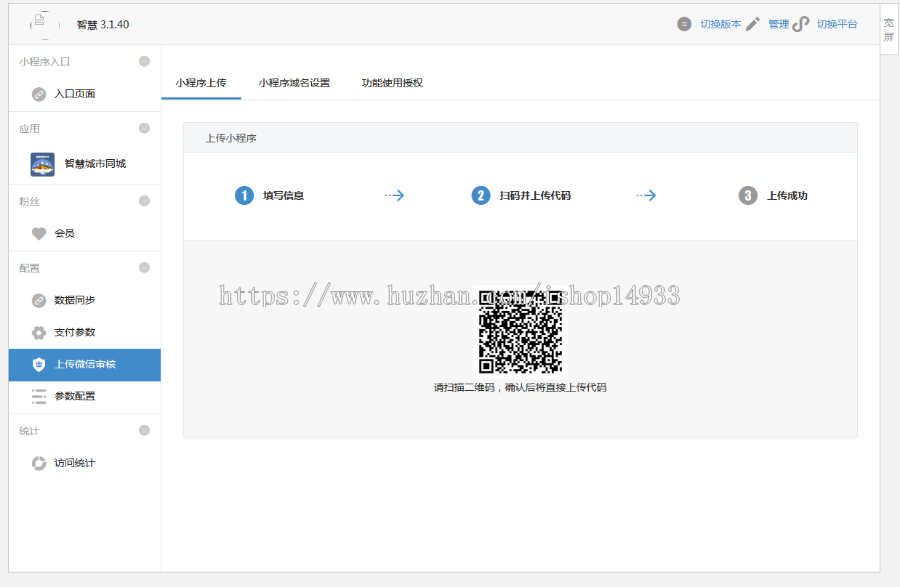Click the link icon beside 数据同步
The image size is (900, 587).
tap(38, 300)
